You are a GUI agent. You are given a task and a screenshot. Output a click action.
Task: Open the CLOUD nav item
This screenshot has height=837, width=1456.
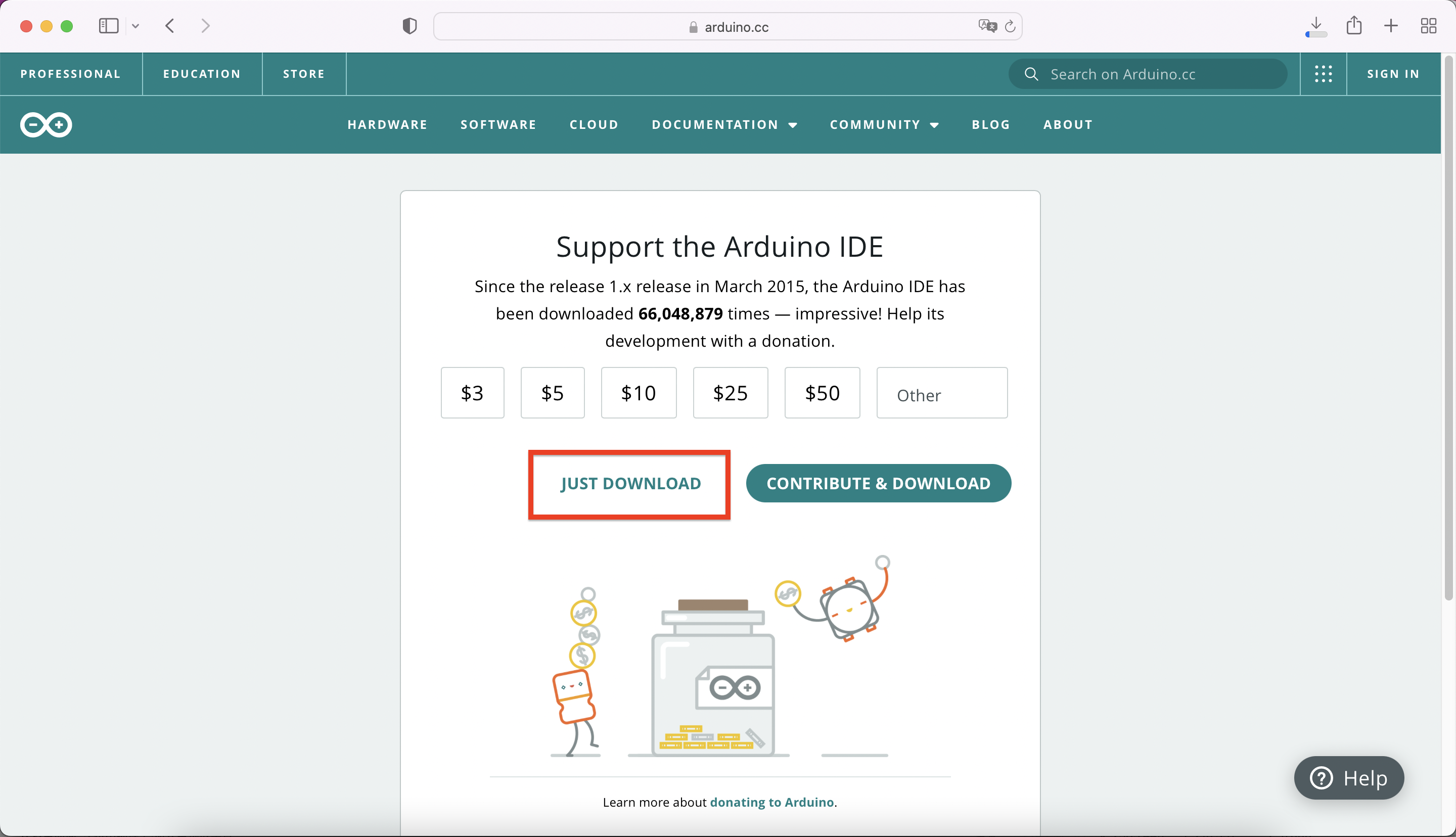pyautogui.click(x=594, y=125)
